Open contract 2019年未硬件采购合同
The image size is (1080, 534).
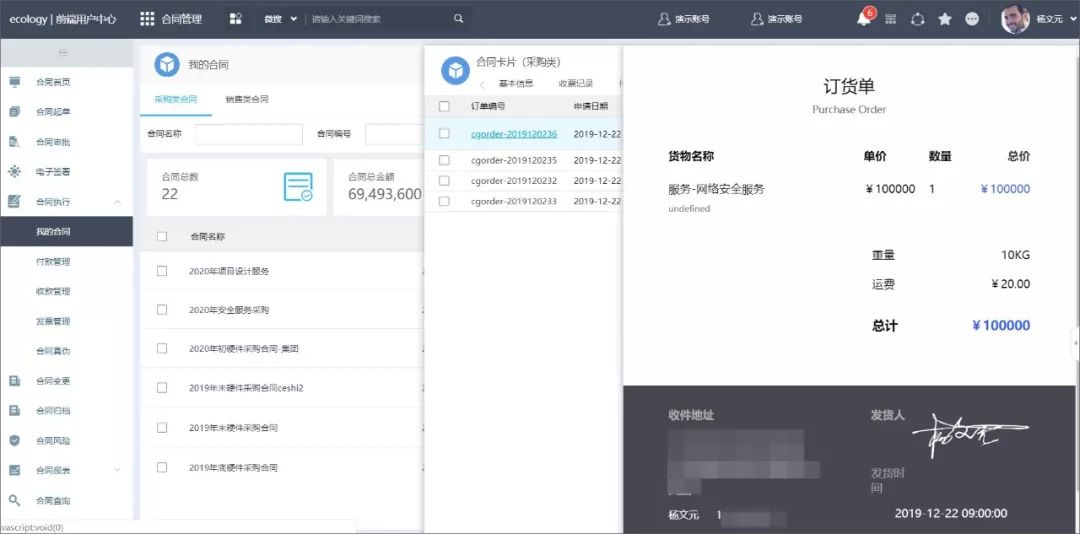point(233,428)
